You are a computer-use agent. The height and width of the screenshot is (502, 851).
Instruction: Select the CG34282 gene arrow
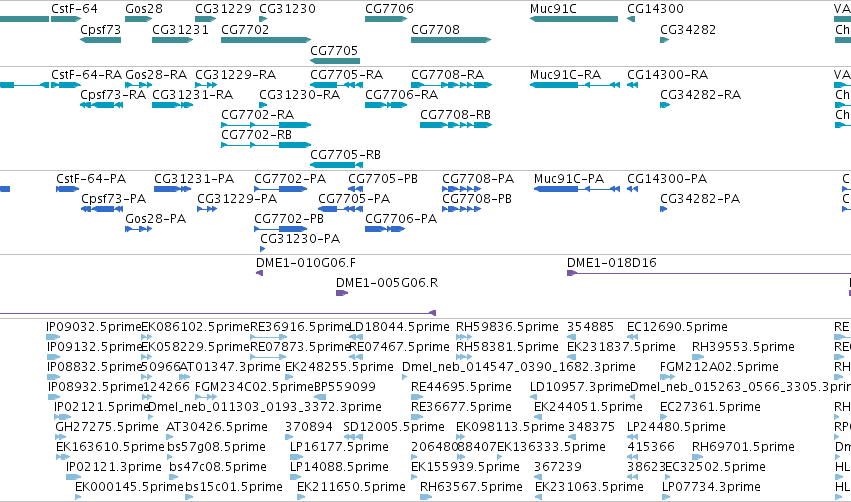point(664,40)
